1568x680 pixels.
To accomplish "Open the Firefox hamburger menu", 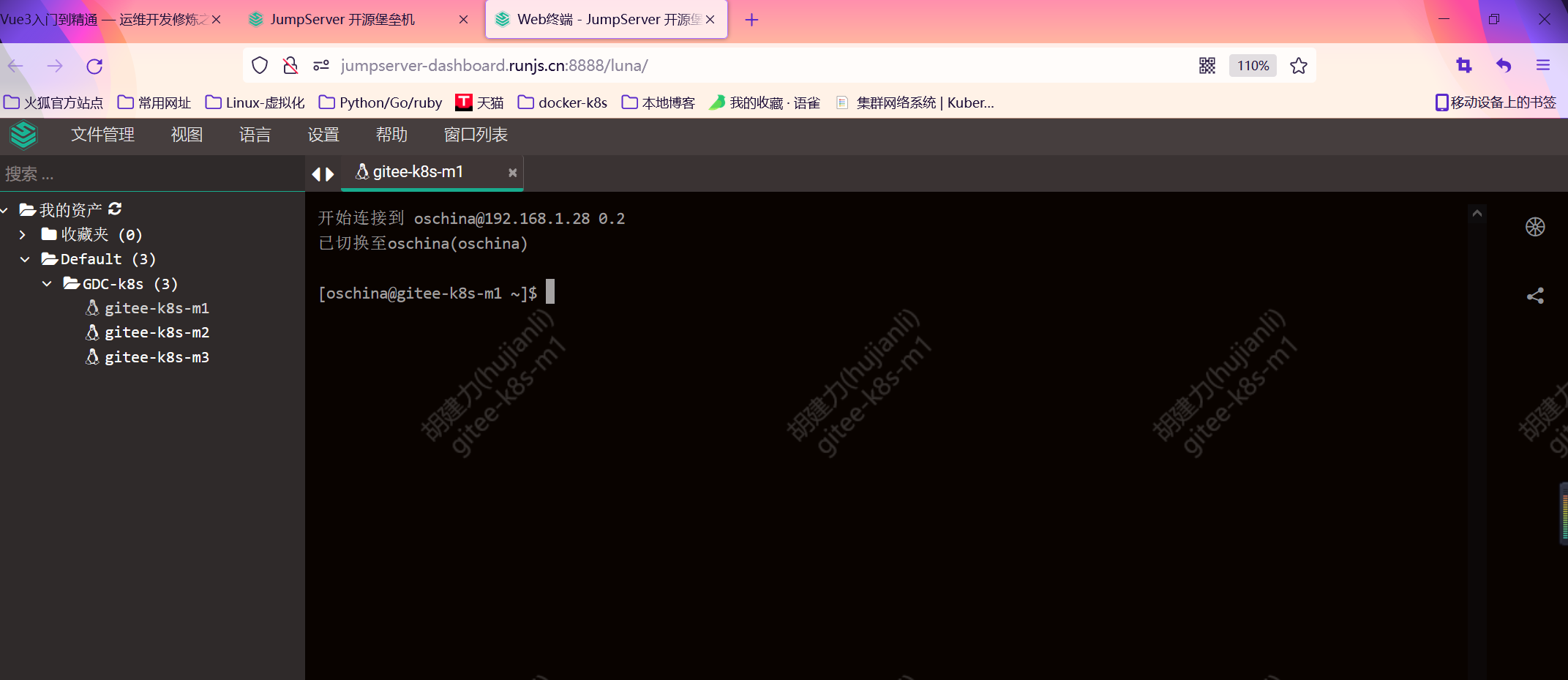I will 1543,66.
